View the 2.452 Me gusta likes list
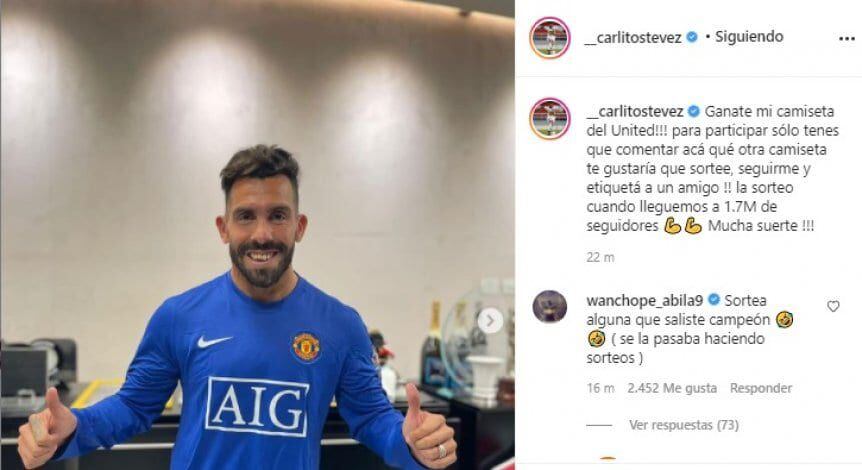The image size is (862, 470). 672,388
